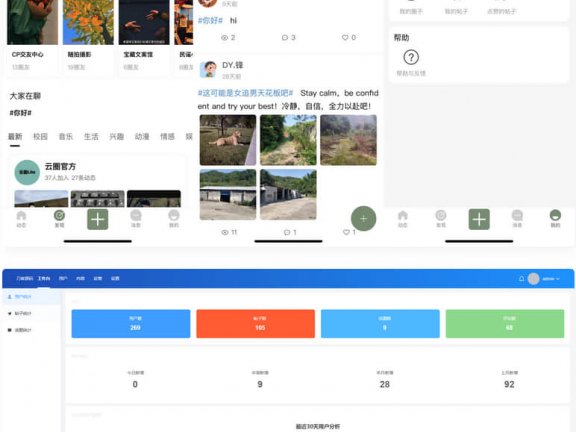Open the 云圈官方 circle title
Screen dimensions: 576x432
[60, 166]
